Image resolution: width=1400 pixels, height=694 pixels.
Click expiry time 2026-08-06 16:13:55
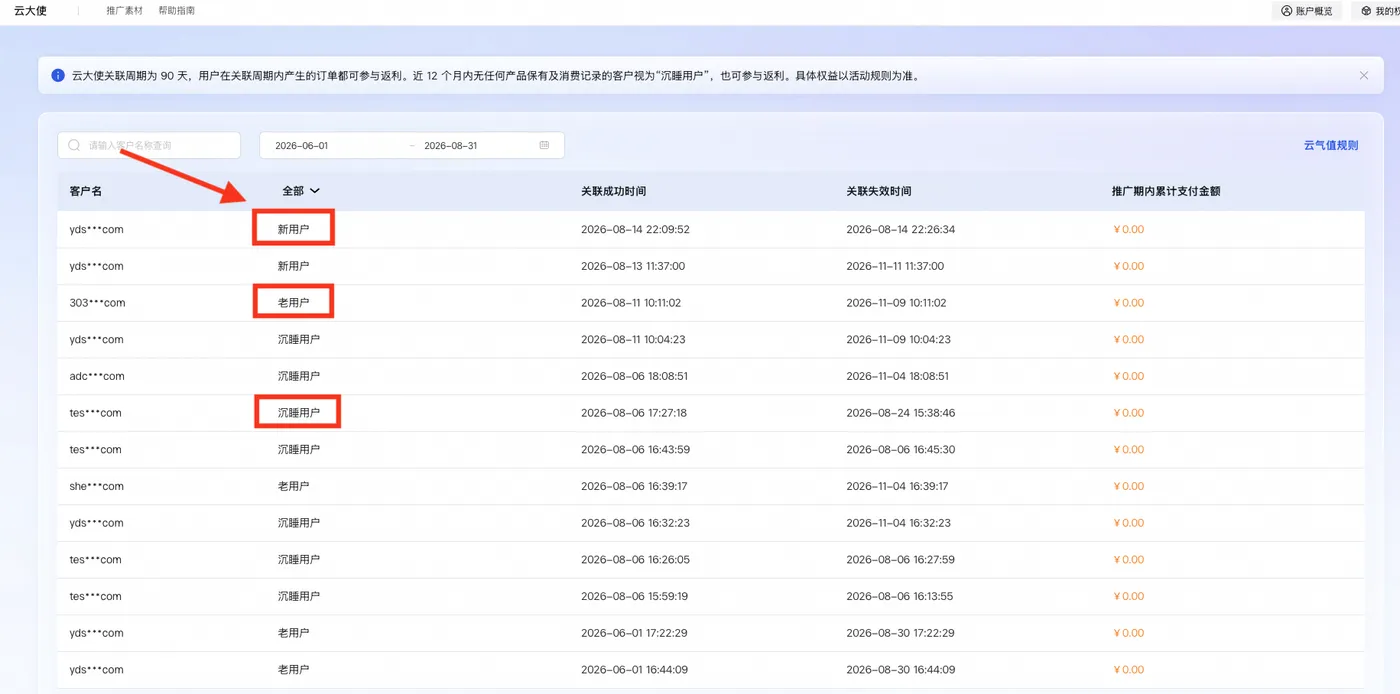pyautogui.click(x=899, y=596)
